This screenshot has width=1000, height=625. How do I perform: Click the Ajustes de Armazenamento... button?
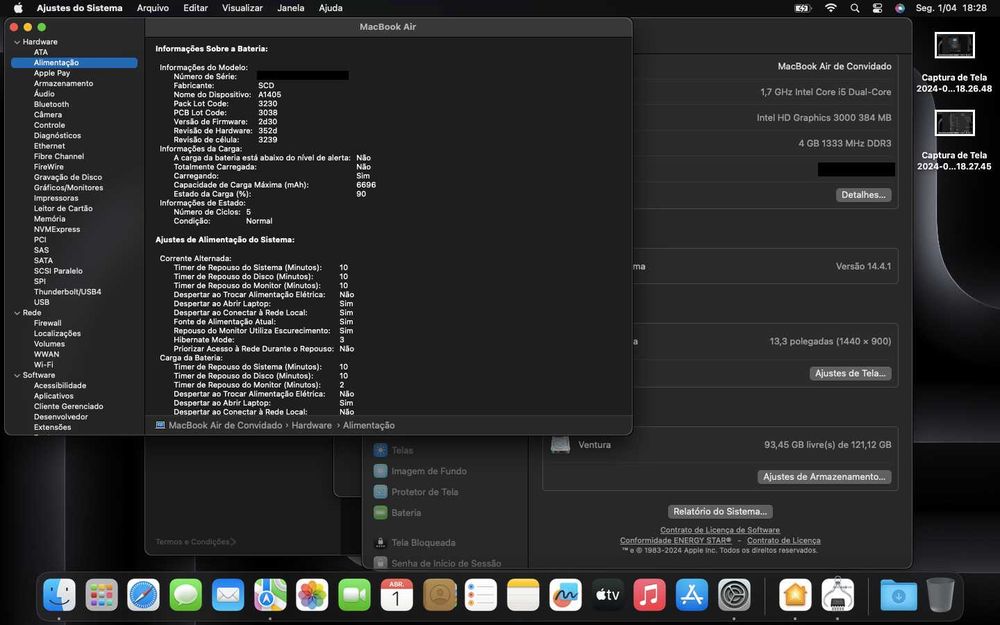[x=824, y=477]
